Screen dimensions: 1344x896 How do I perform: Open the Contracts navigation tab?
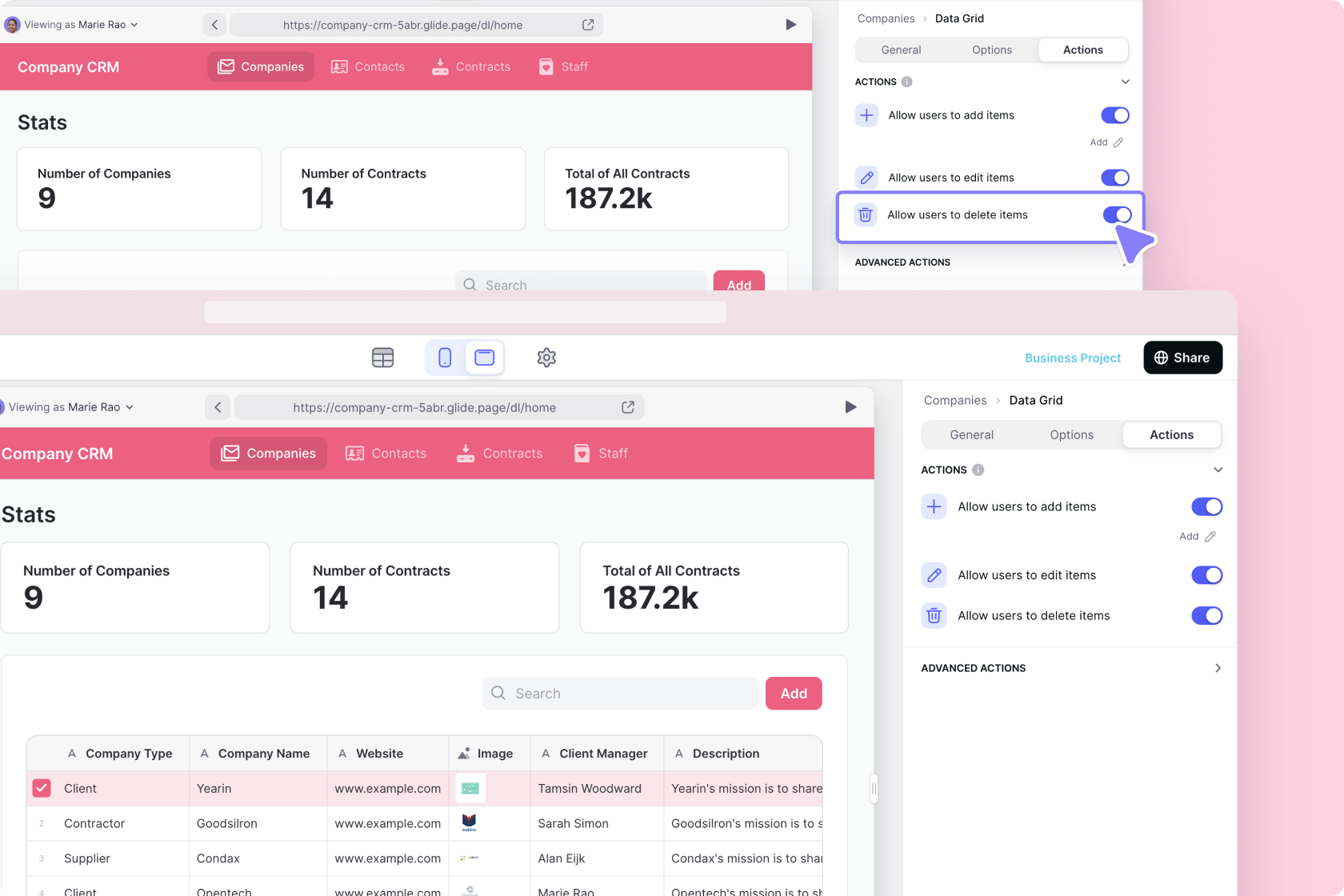click(500, 454)
